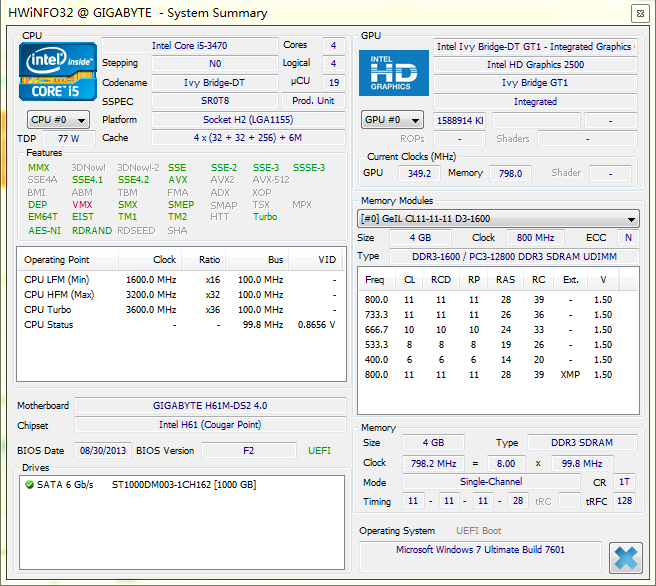Viewport: 656px width, 586px height.
Task: Select the CPU HFM (Max) row
Action: [x=181, y=295]
